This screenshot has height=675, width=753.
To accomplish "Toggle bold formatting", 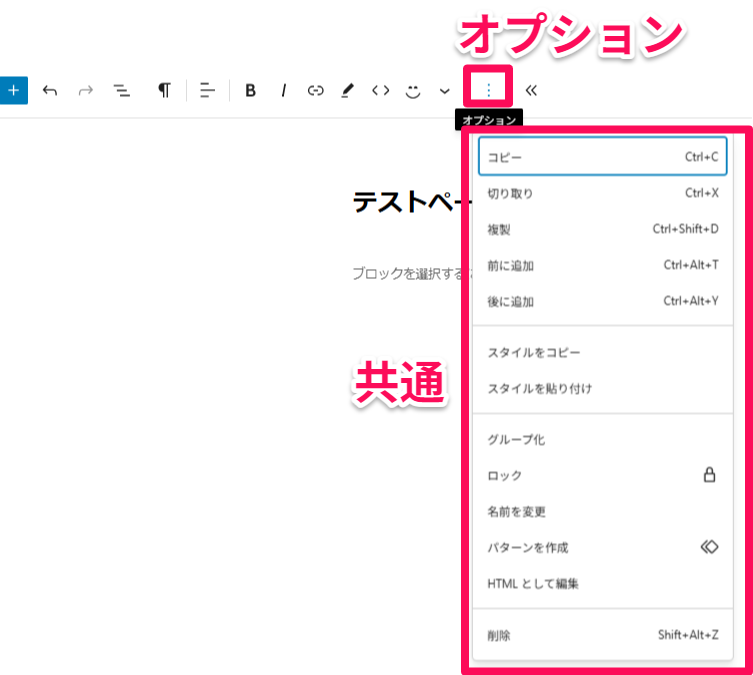I will pos(251,90).
